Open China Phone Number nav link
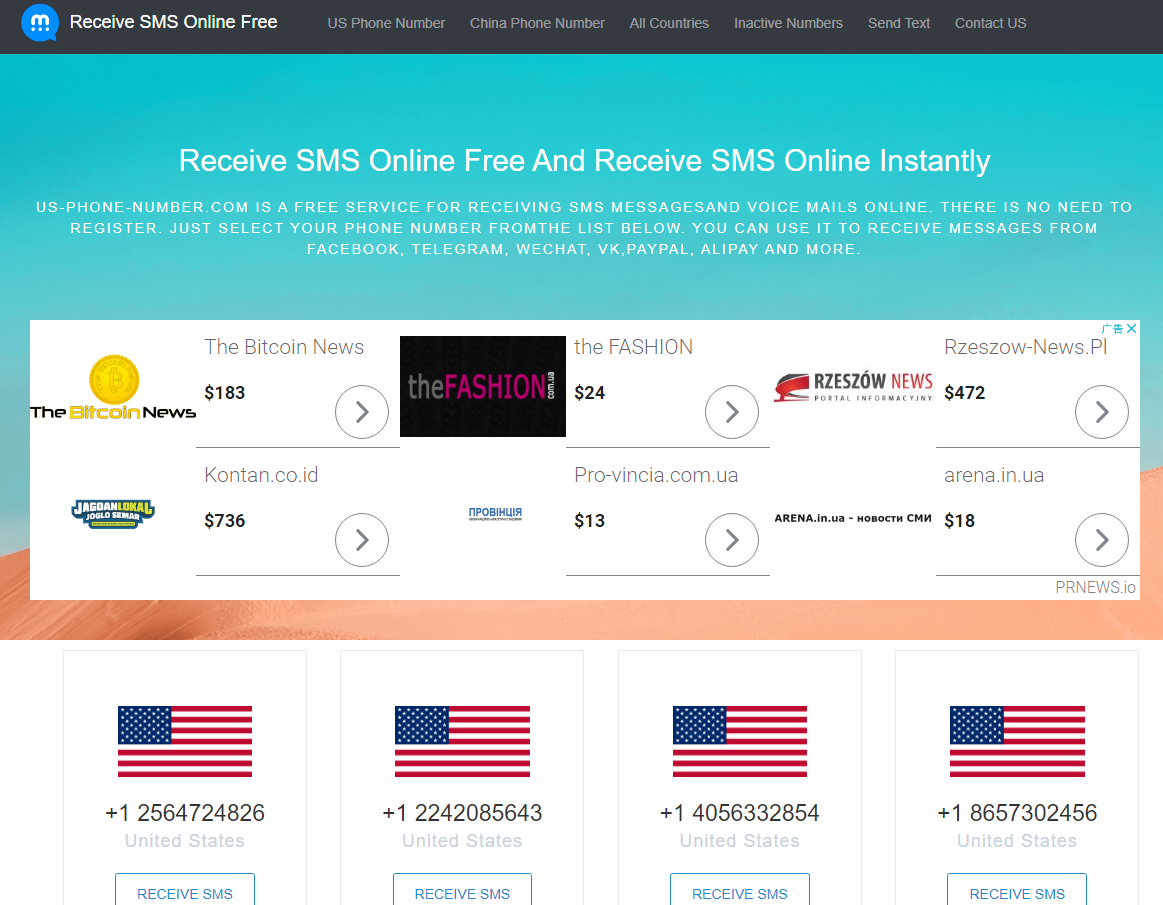 537,23
